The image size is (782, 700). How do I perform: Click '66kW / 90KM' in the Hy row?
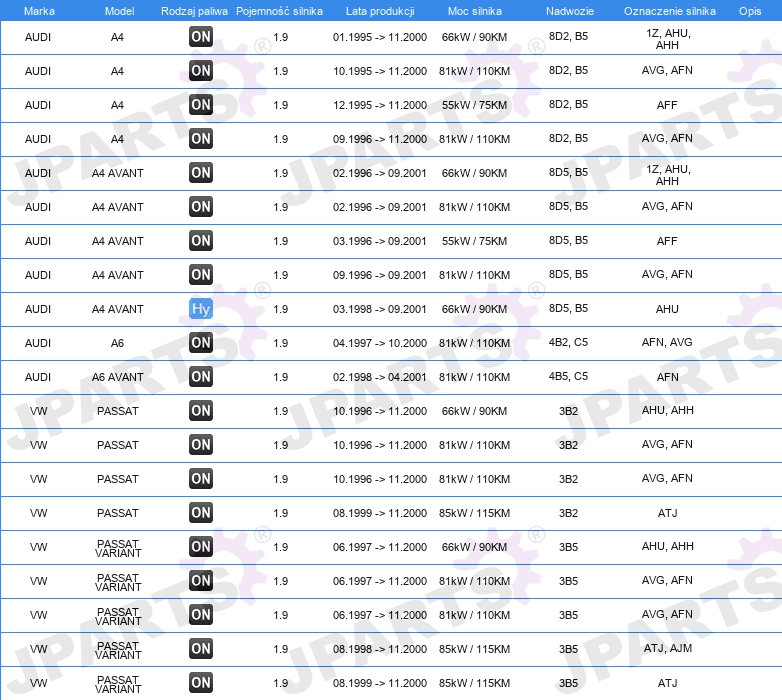[x=474, y=309]
